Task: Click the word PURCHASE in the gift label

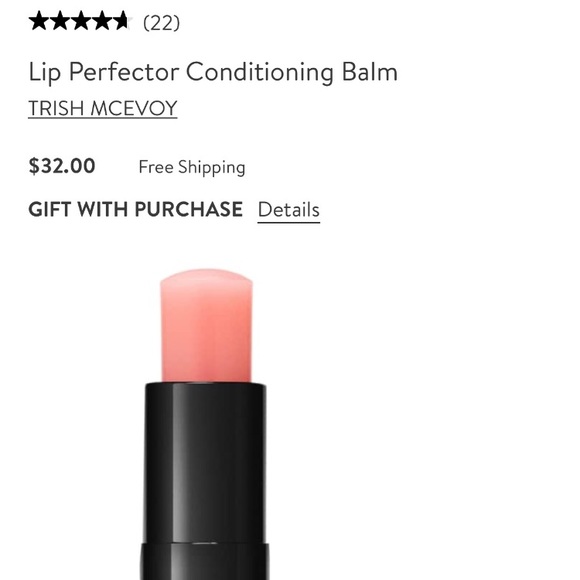Action: click(189, 209)
